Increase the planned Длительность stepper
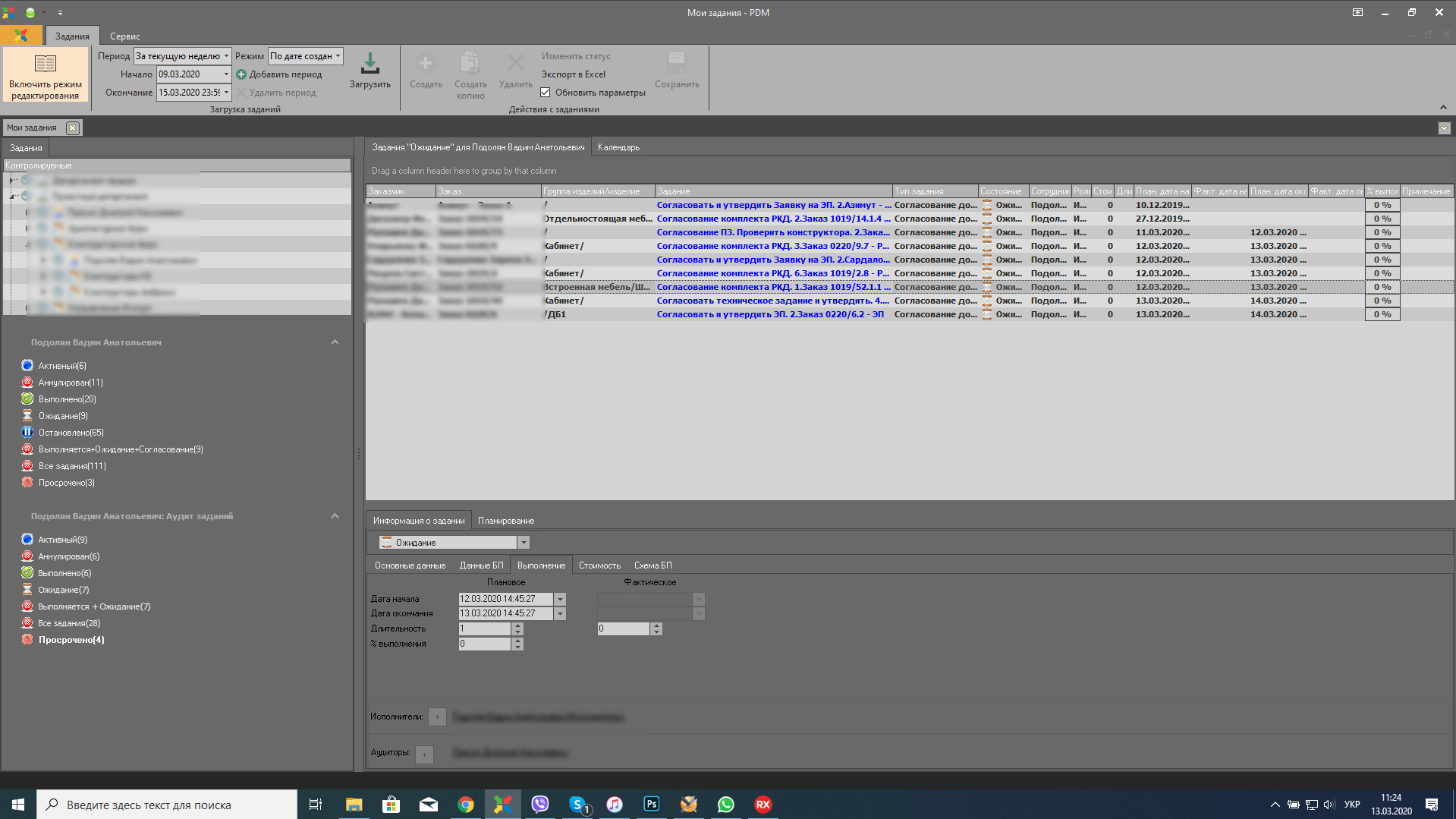Screen dimensions: 1456x819 coord(517,625)
